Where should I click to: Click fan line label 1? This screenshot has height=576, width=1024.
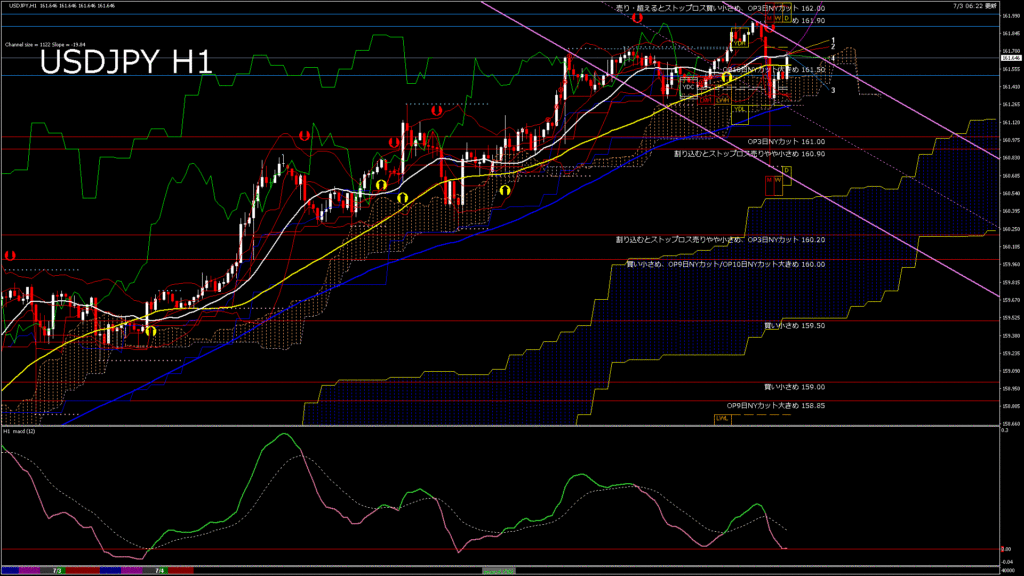(834, 39)
